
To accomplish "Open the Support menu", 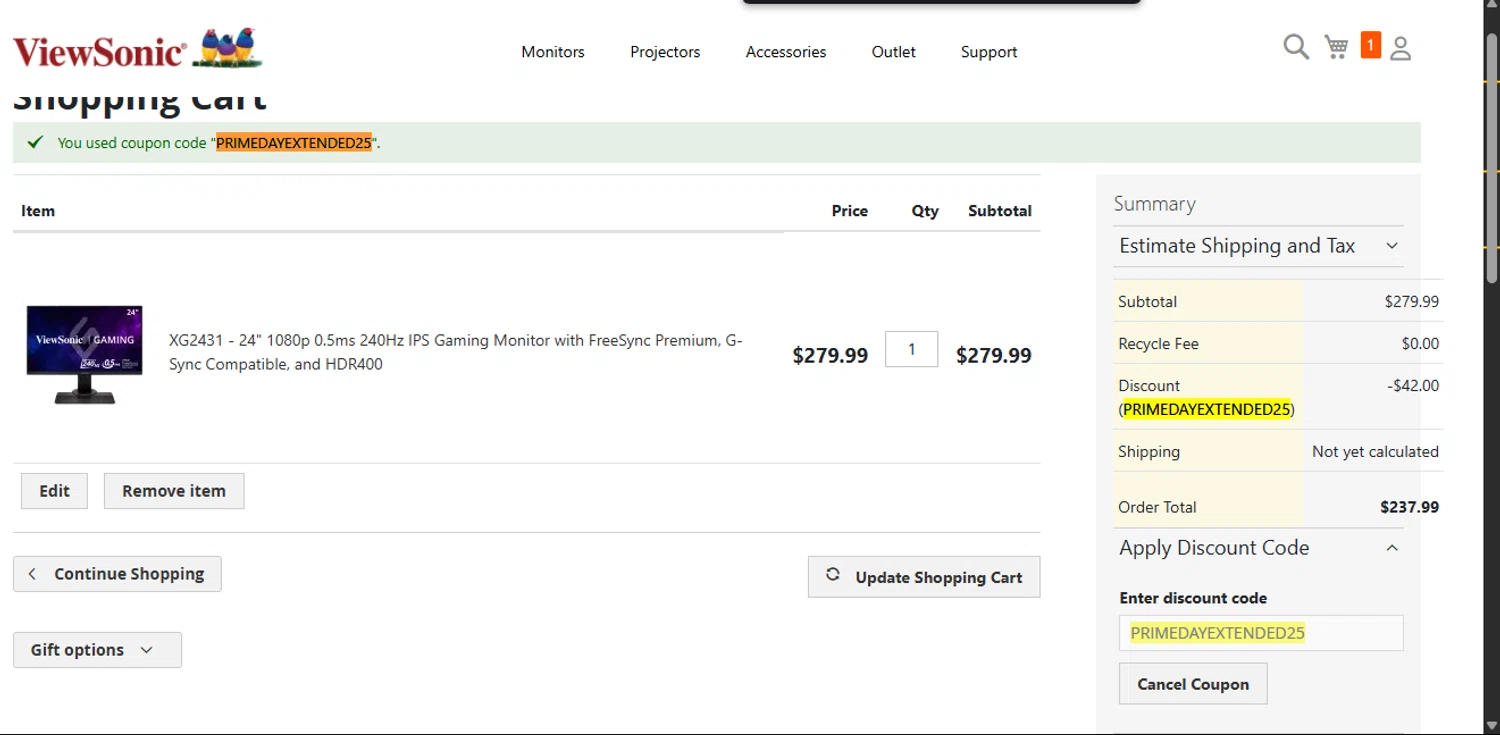I will 989,52.
